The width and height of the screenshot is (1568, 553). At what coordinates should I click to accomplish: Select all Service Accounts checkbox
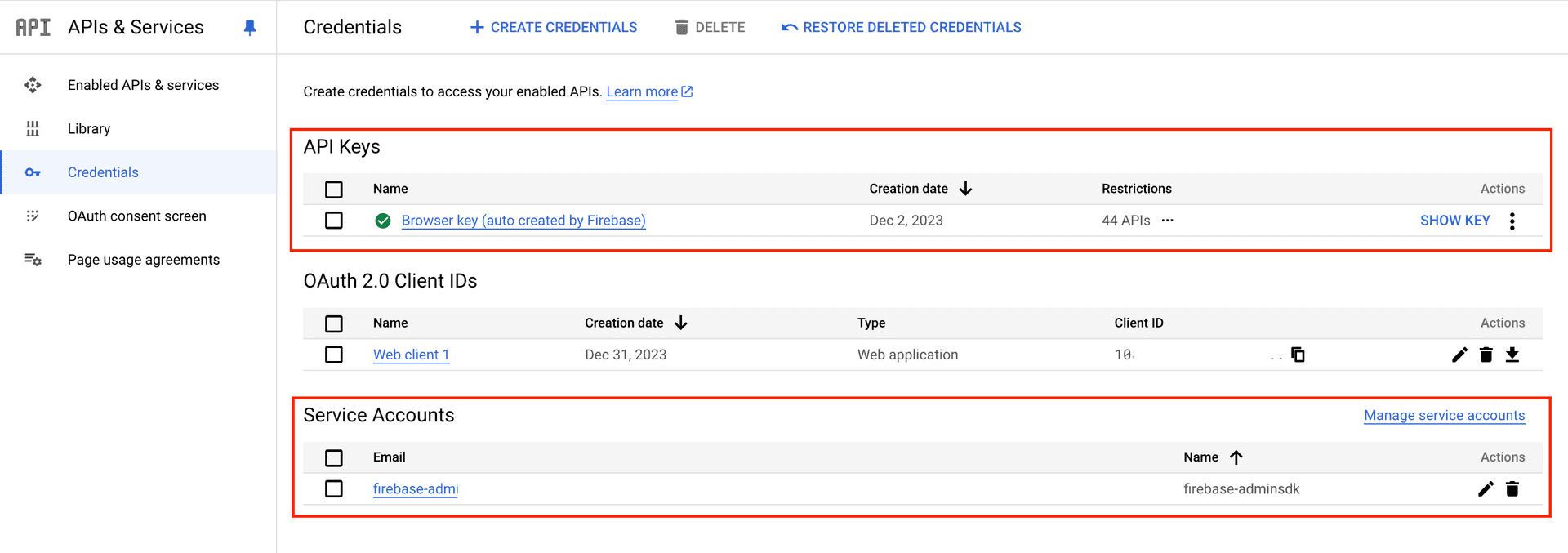(334, 457)
